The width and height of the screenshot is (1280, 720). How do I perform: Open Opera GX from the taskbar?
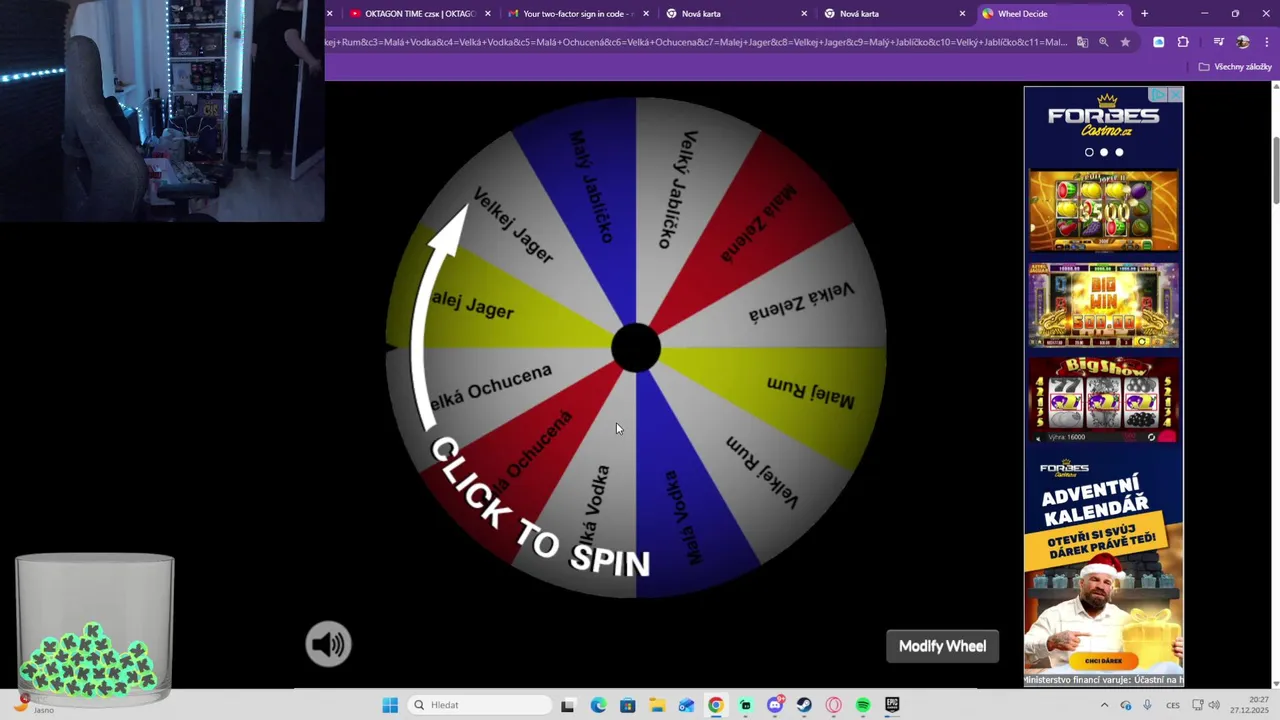tap(834, 705)
